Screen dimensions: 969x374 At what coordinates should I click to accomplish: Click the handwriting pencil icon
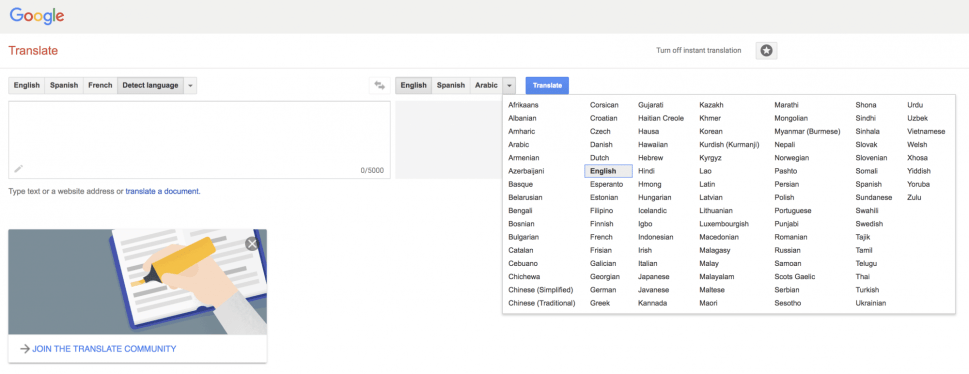point(19,168)
